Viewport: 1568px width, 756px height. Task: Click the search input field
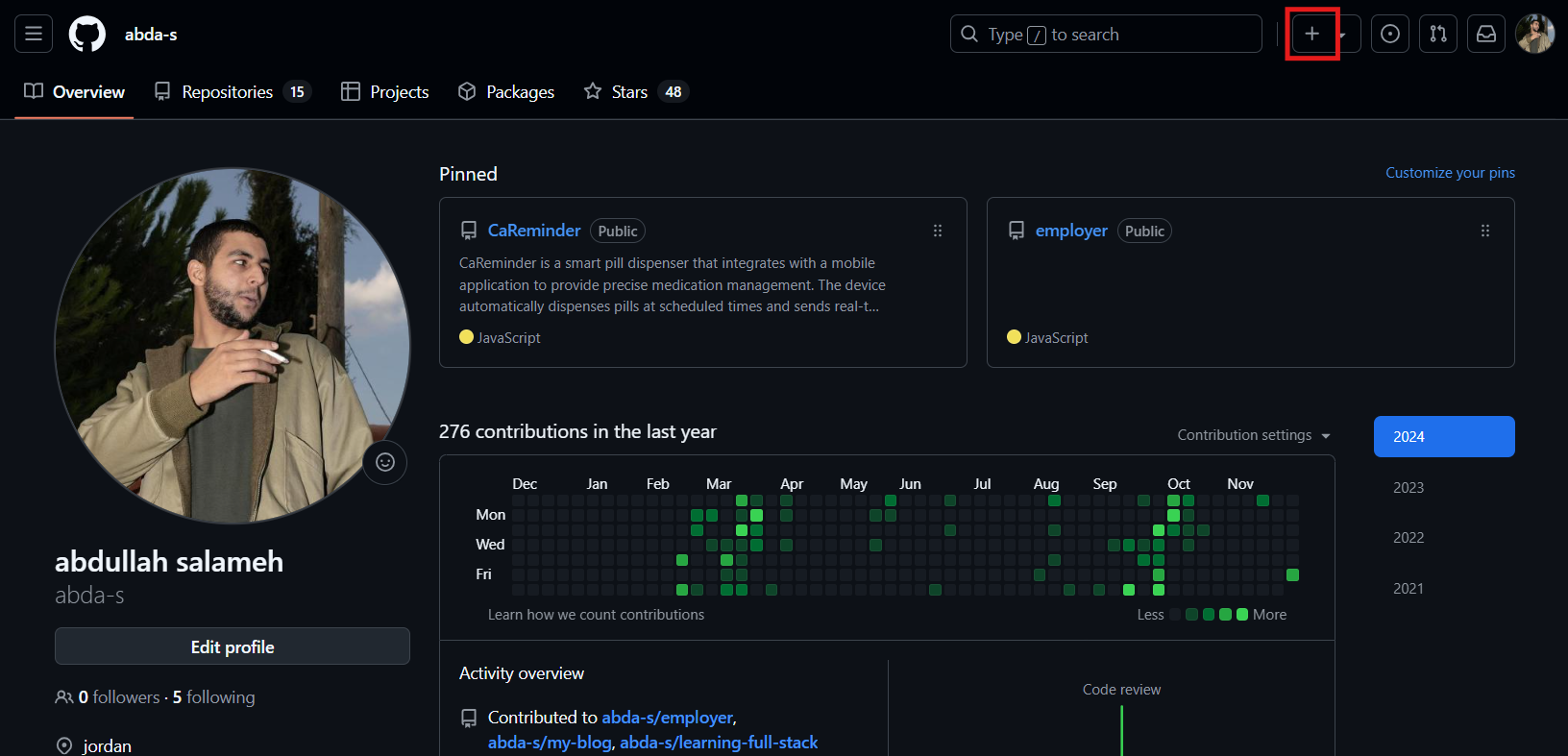point(1105,34)
